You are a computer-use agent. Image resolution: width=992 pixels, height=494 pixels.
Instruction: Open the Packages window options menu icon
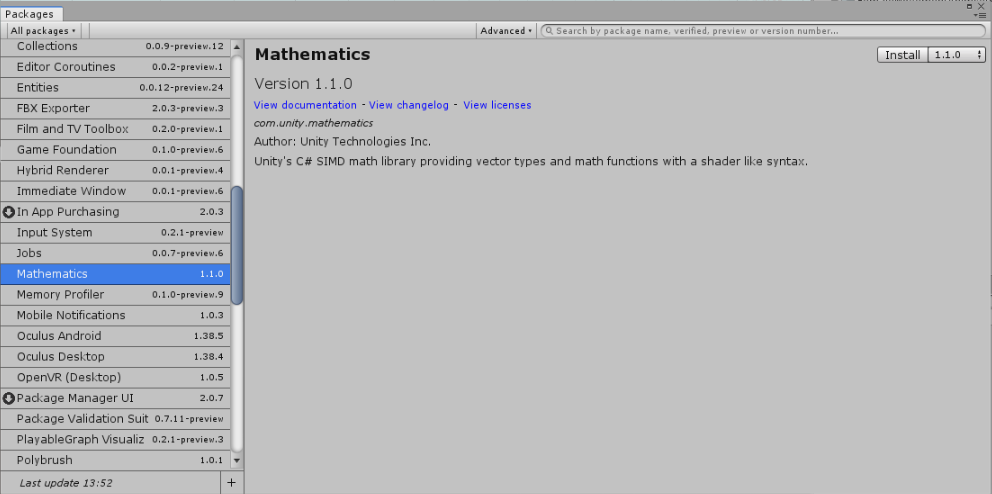[x=981, y=15]
